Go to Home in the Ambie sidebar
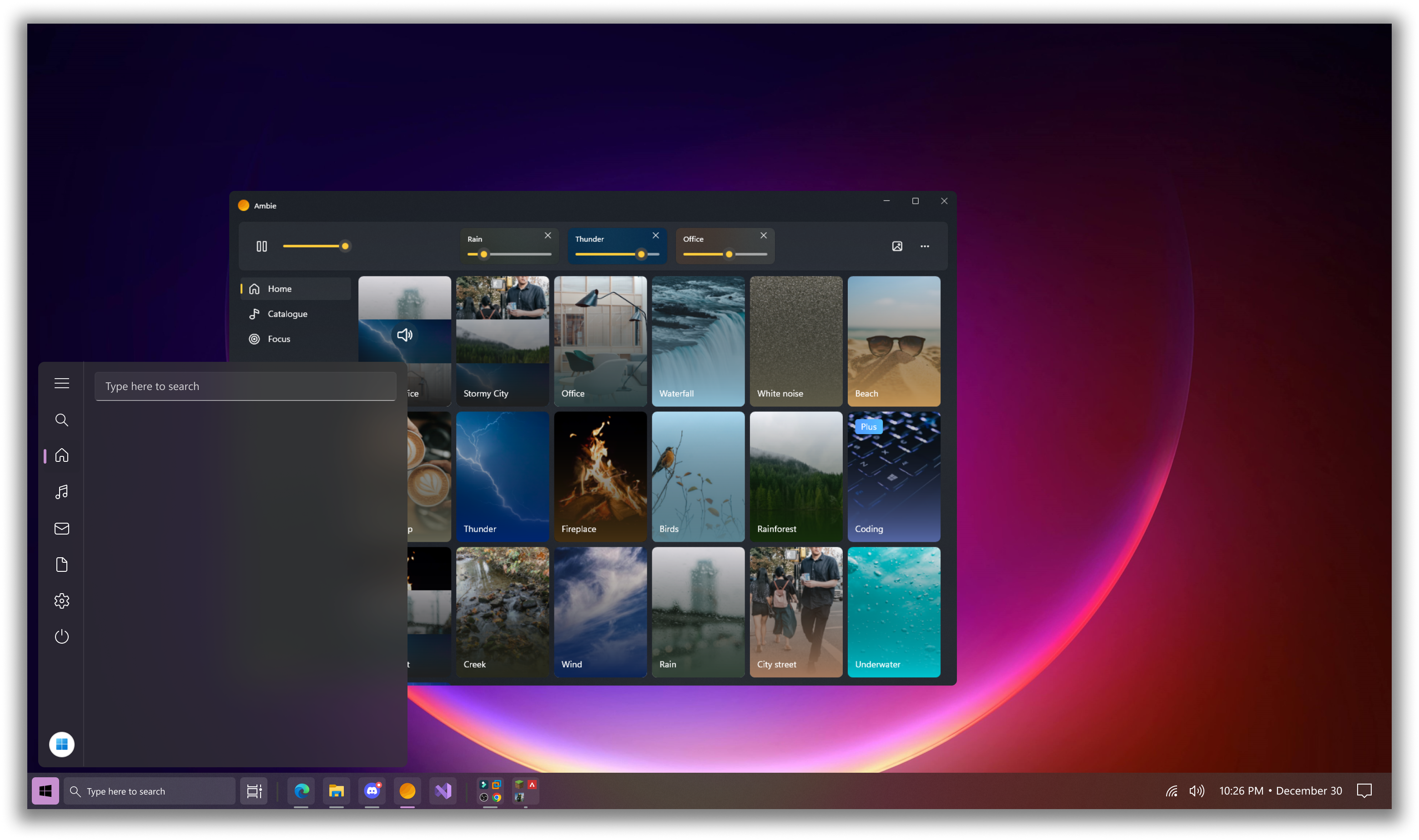This screenshot has height=840, width=1419. (x=296, y=289)
